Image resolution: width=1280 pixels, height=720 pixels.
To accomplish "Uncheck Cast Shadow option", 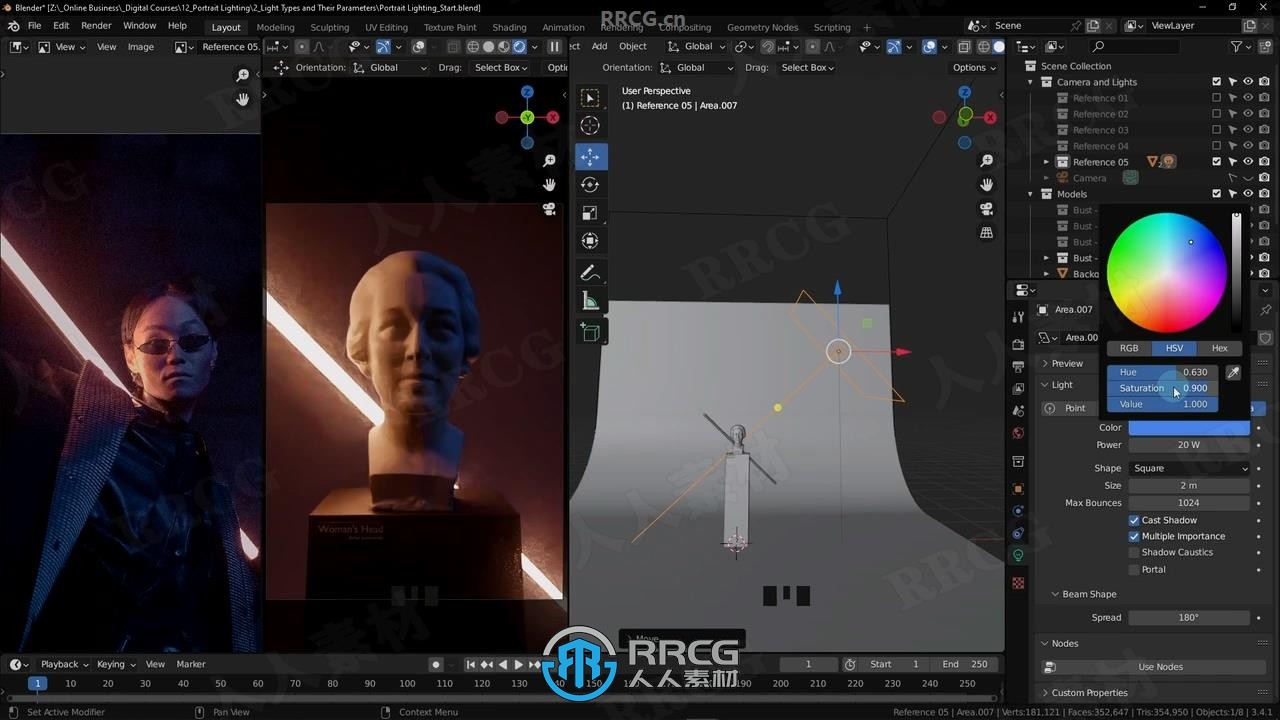I will [x=1134, y=520].
